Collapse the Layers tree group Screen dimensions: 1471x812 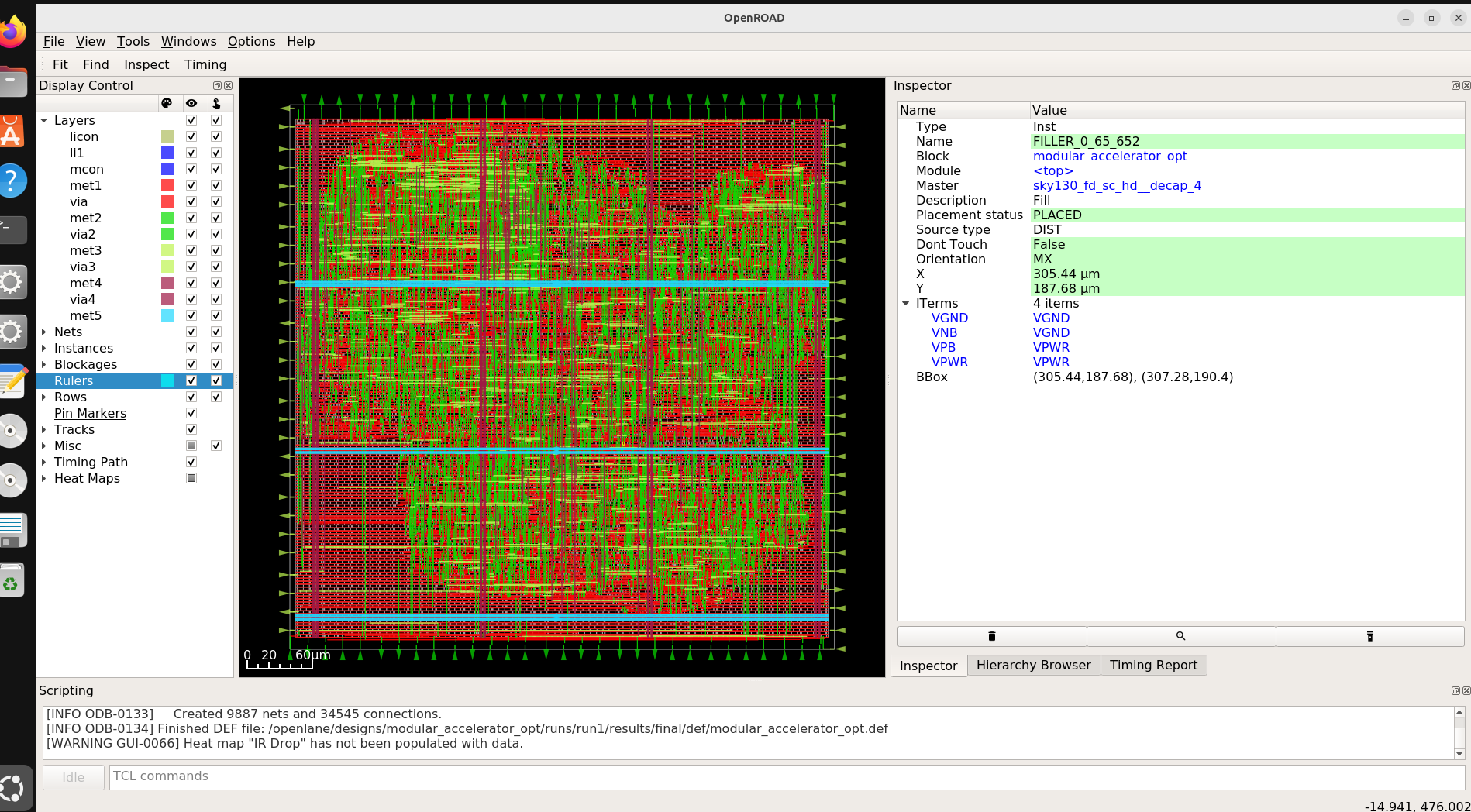pyautogui.click(x=44, y=121)
